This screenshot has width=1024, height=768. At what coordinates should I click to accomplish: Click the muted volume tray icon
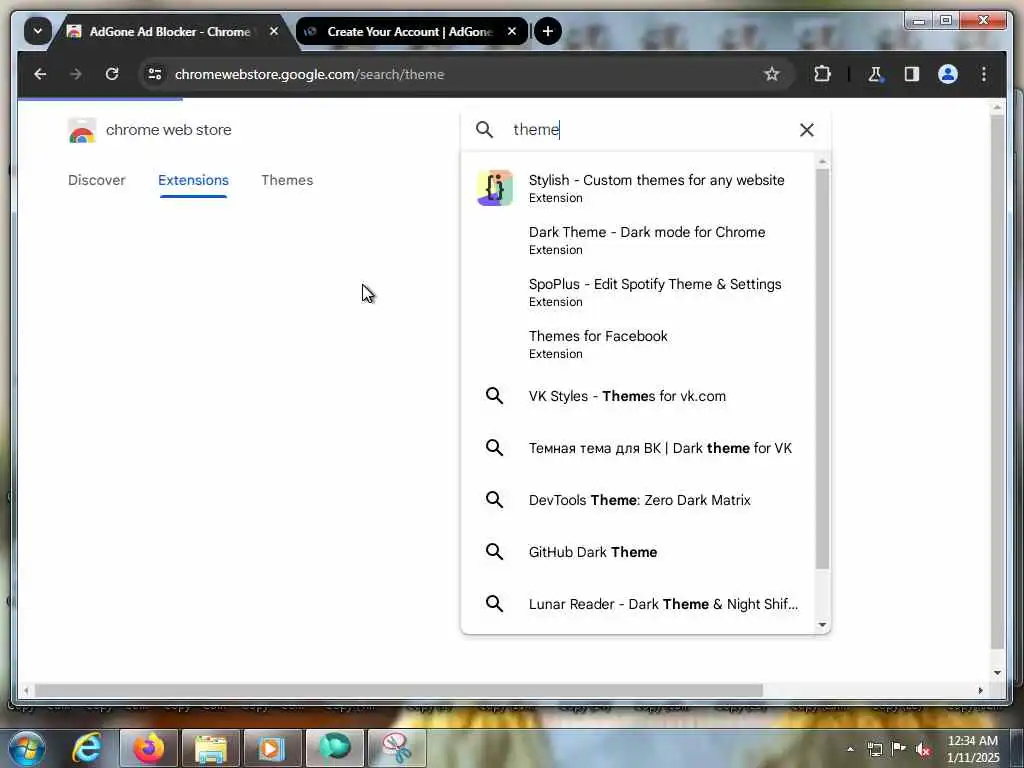[923, 749]
